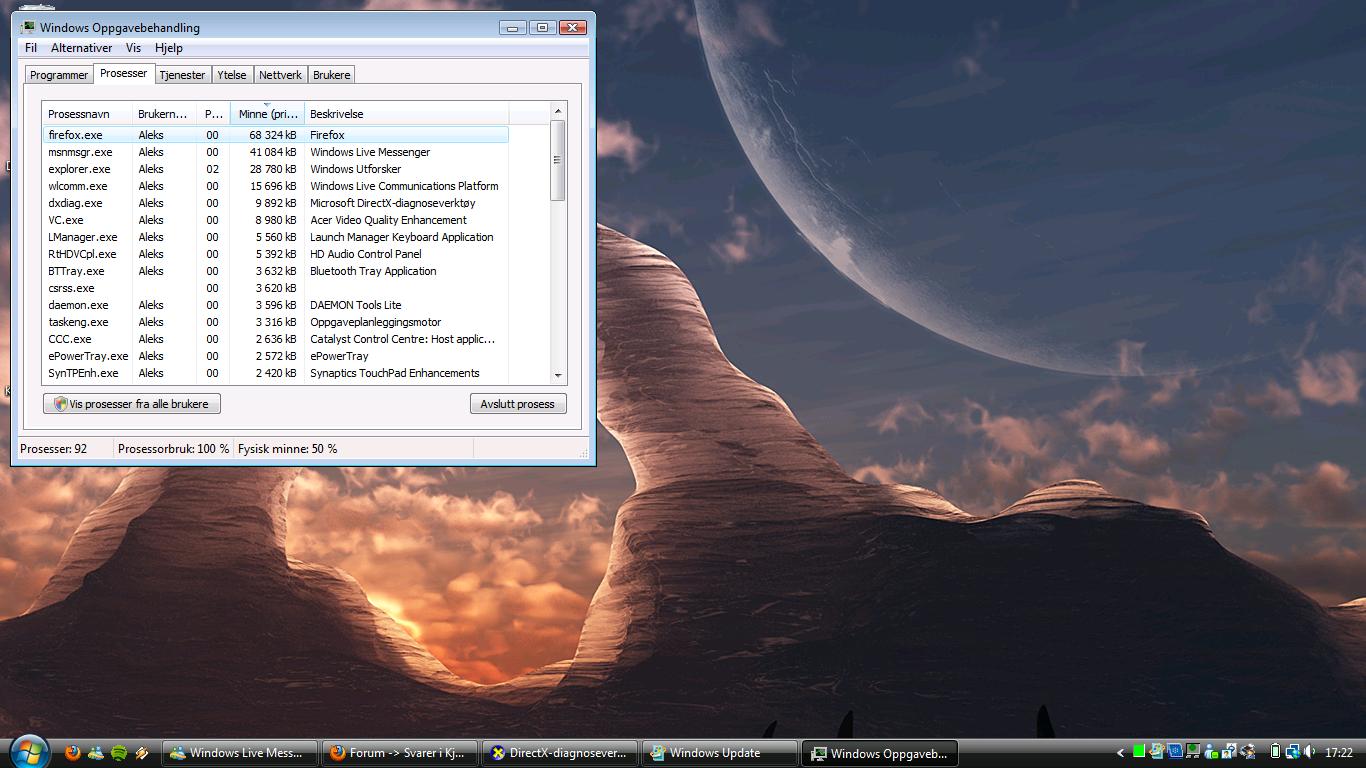This screenshot has width=1366, height=768.
Task: Click the monitor-shaped tray icon with green screen
Action: point(1192,751)
